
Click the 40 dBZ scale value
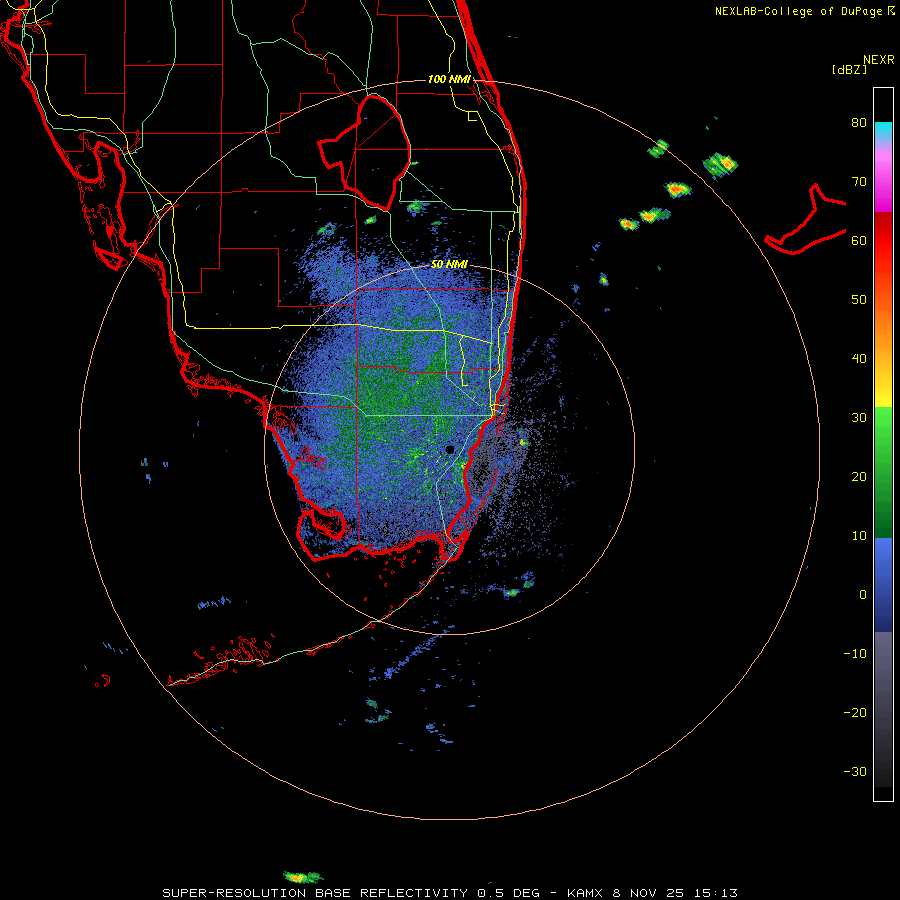click(x=859, y=359)
